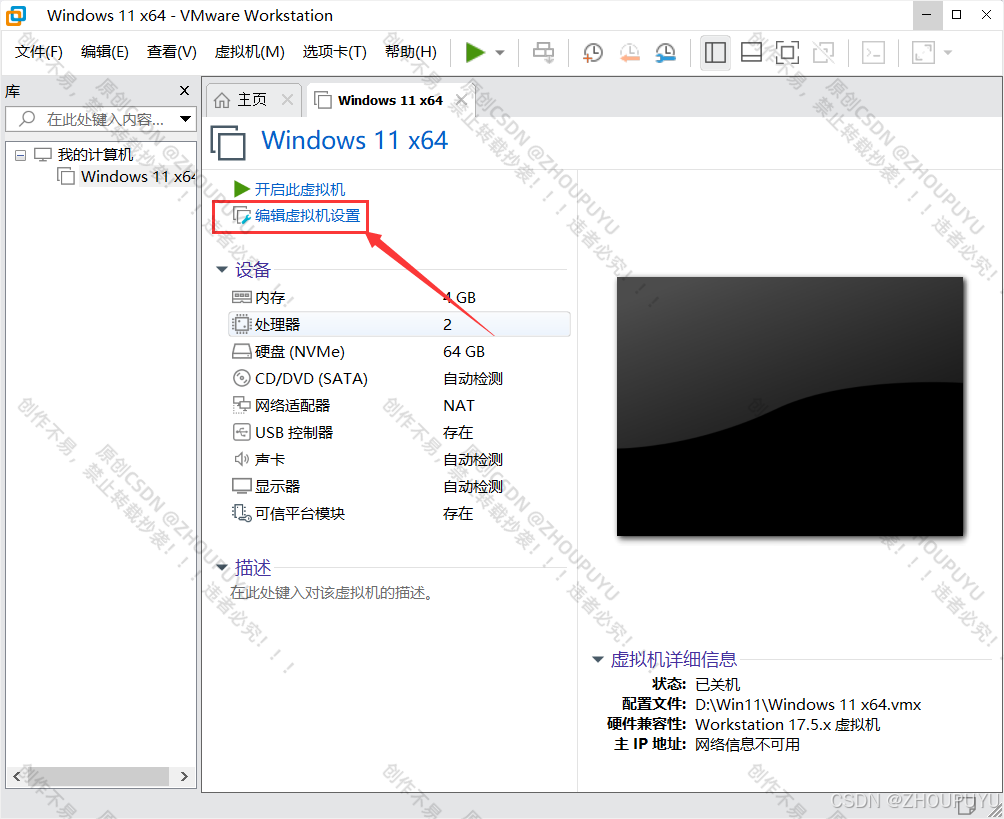Click the stretch guest display icon
1004x819 pixels.
(923, 53)
